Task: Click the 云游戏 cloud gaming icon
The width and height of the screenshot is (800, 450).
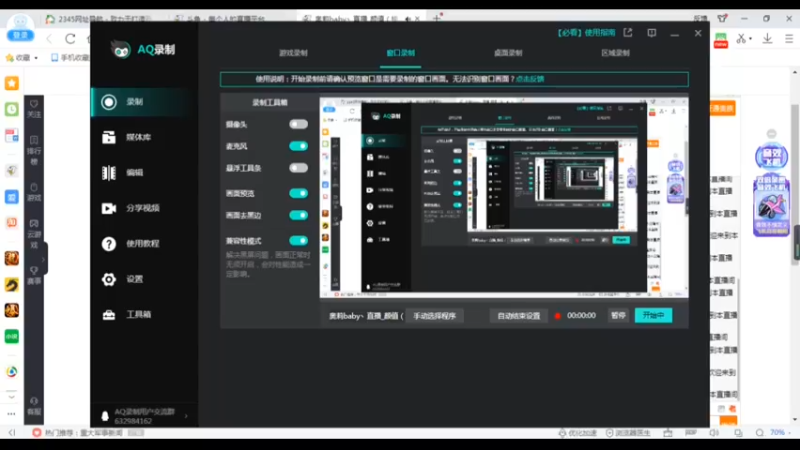Action: [34, 234]
